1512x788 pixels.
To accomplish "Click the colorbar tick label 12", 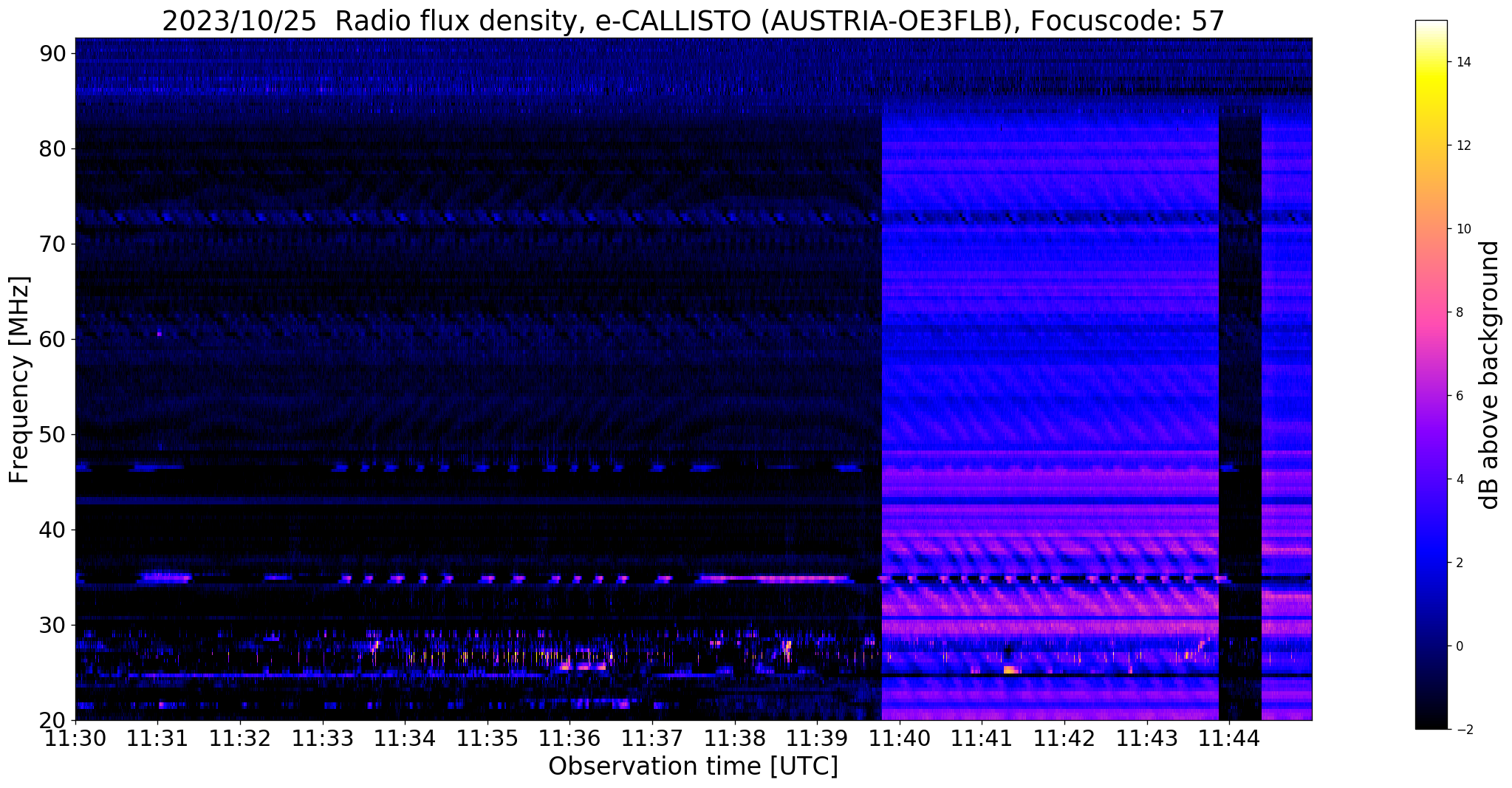I will [1462, 145].
